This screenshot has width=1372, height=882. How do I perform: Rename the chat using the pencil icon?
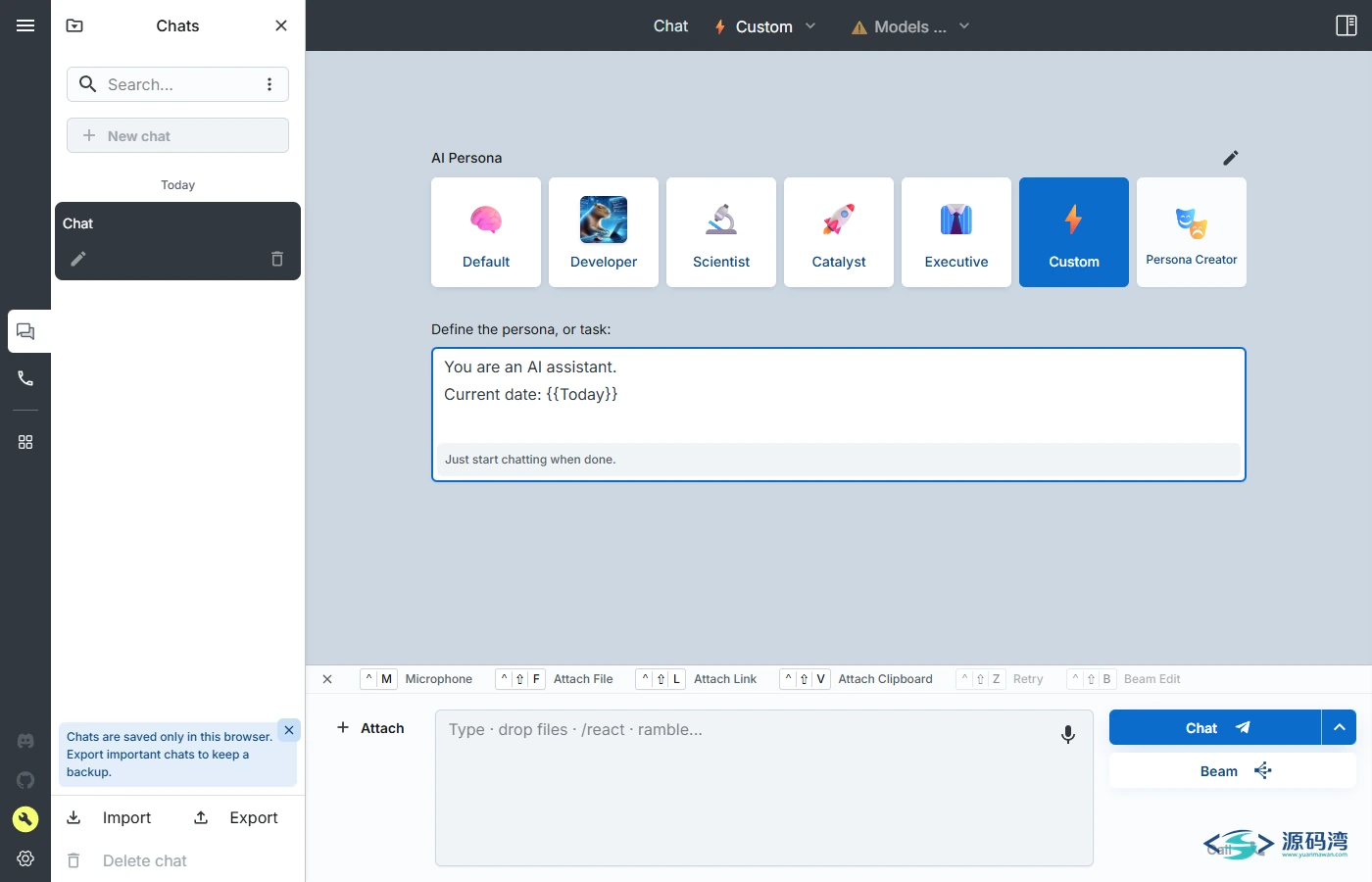(78, 259)
